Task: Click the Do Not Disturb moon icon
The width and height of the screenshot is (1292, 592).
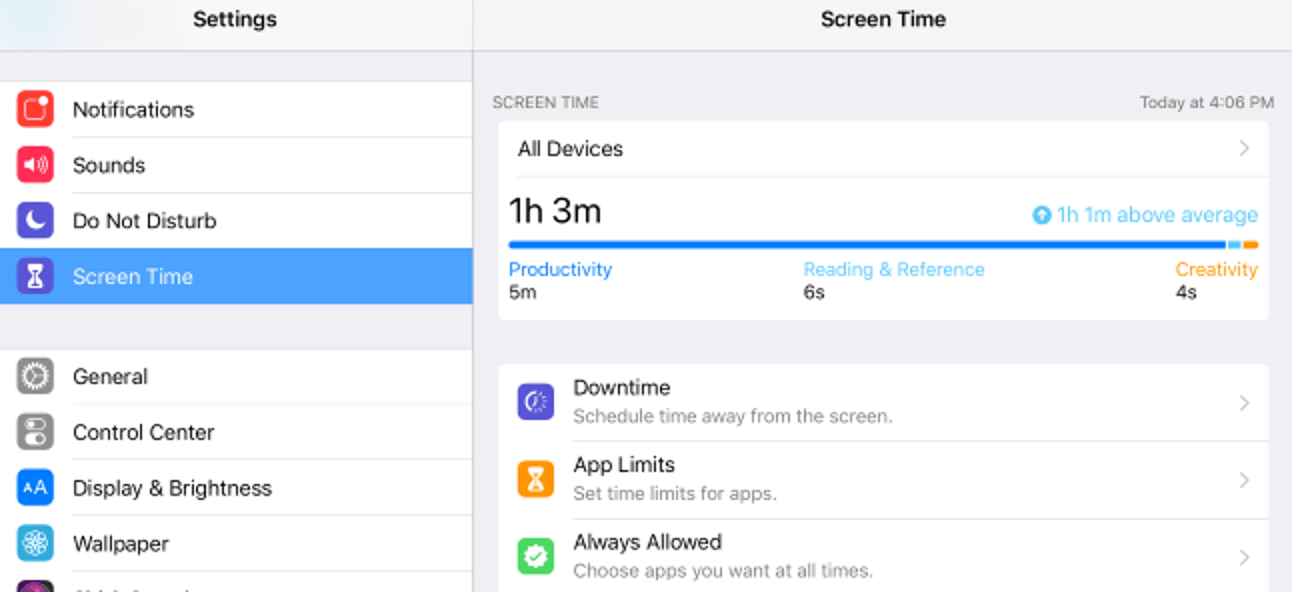Action: pyautogui.click(x=34, y=220)
